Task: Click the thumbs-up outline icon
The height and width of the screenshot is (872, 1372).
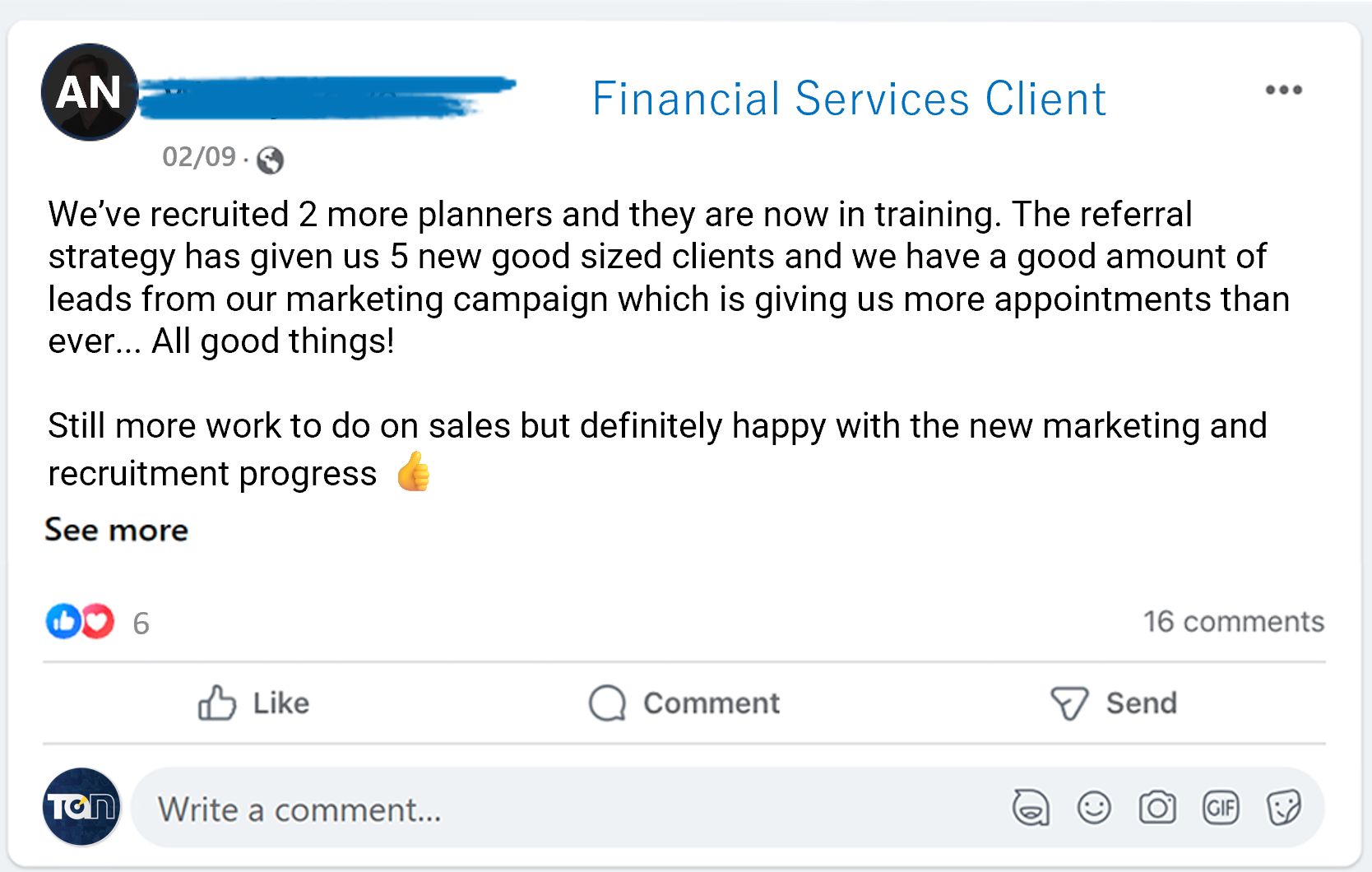Action: coord(217,703)
